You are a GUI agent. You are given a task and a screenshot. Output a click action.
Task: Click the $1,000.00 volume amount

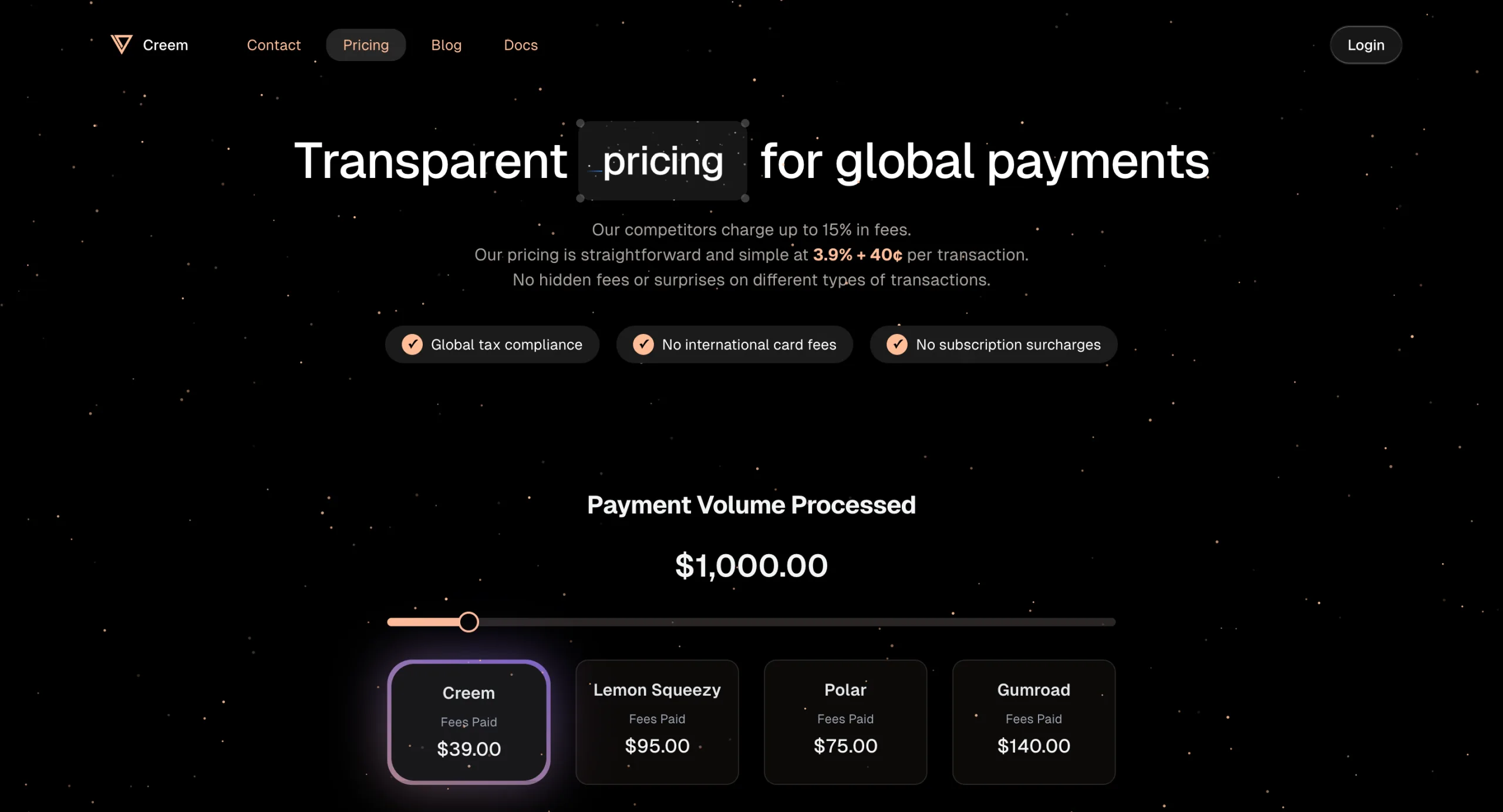click(x=751, y=566)
